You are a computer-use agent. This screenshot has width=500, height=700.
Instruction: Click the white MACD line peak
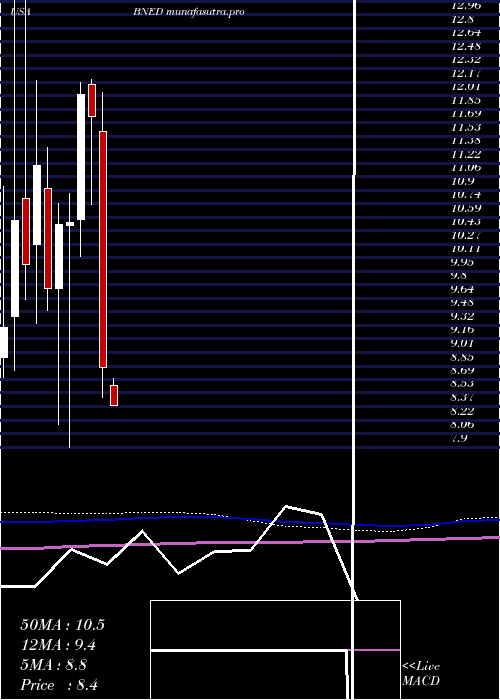(286, 506)
